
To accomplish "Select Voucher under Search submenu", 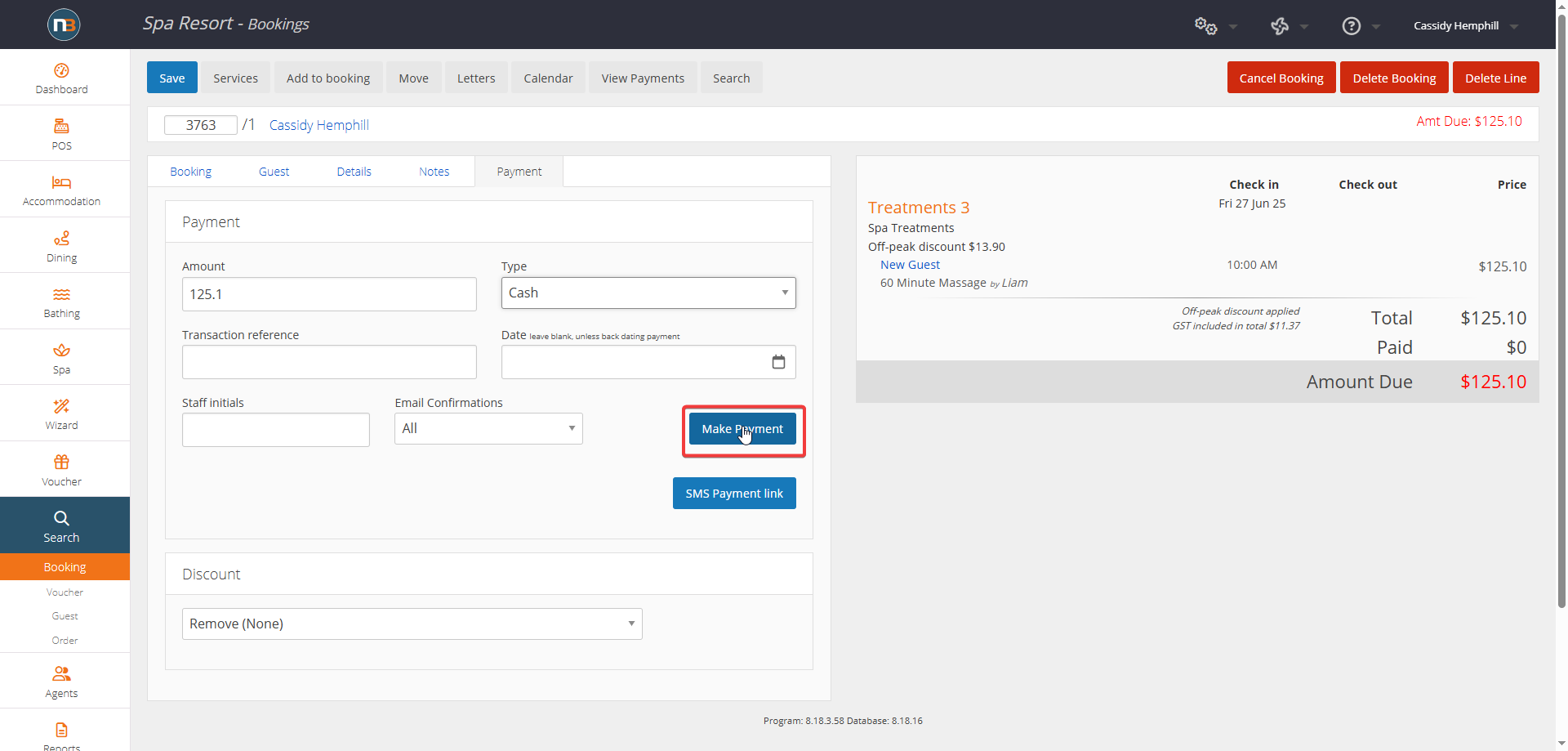I will 65,592.
